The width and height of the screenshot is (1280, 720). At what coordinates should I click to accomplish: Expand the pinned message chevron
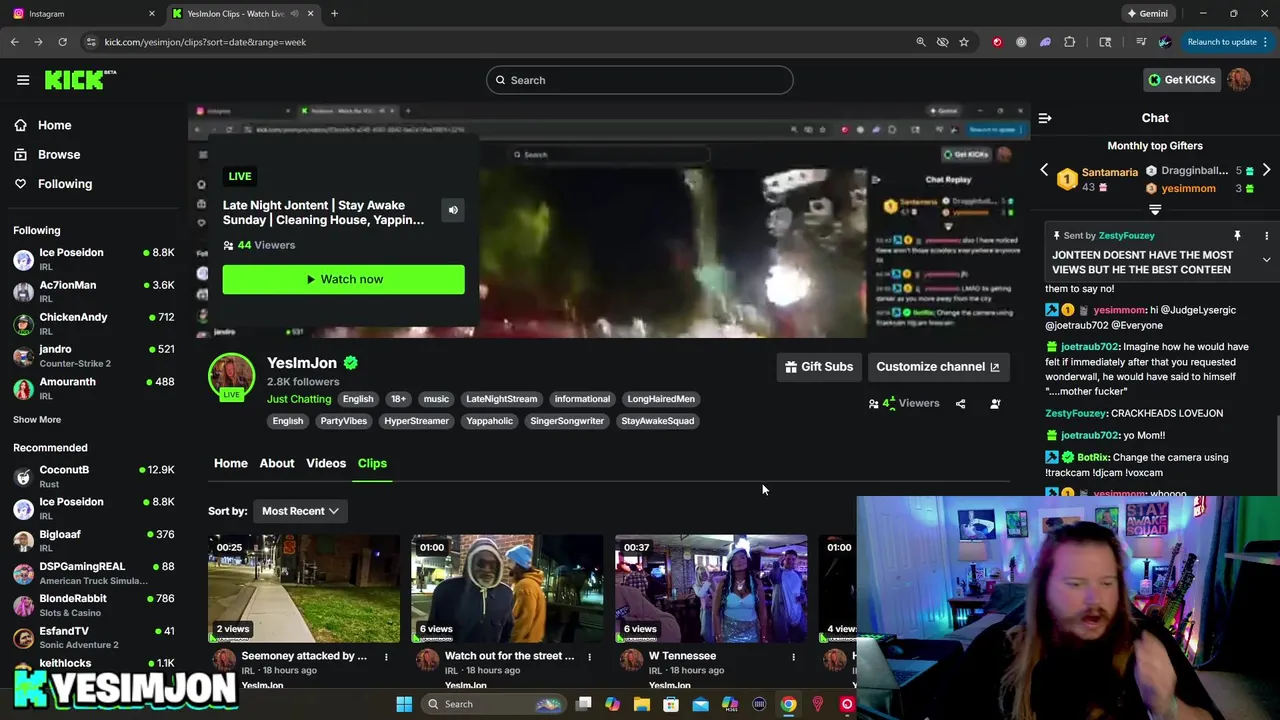click(x=1266, y=260)
